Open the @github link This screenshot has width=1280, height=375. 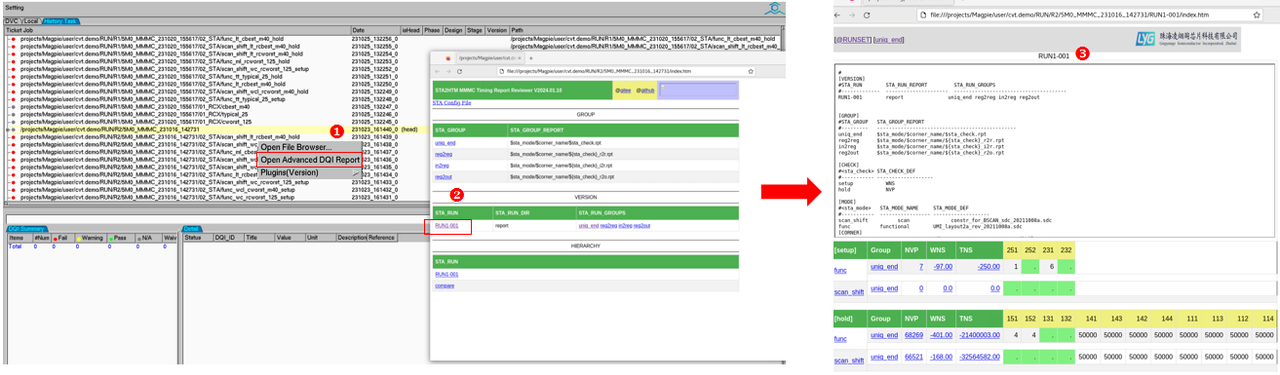646,90
